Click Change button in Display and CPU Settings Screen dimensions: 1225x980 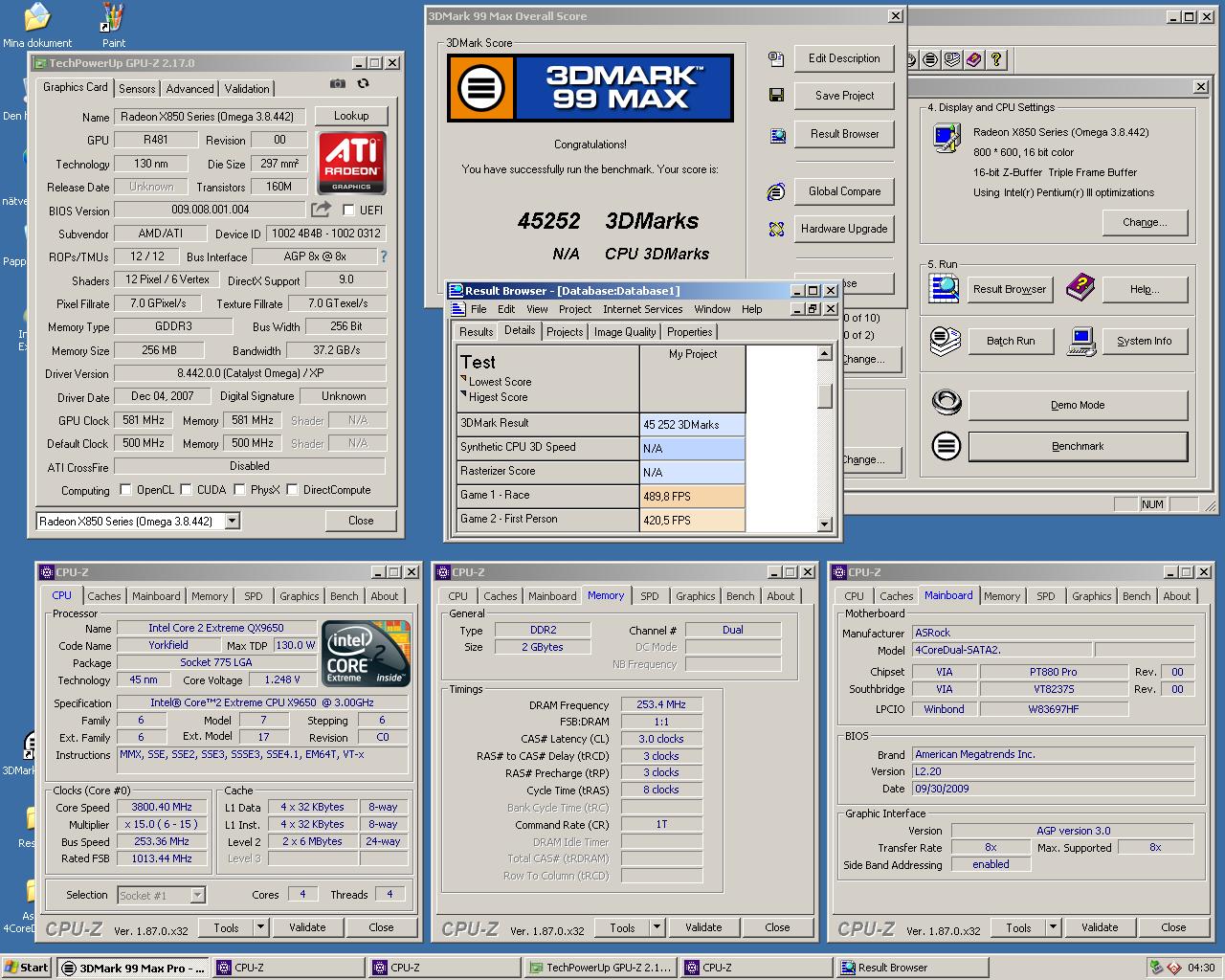tap(1145, 222)
